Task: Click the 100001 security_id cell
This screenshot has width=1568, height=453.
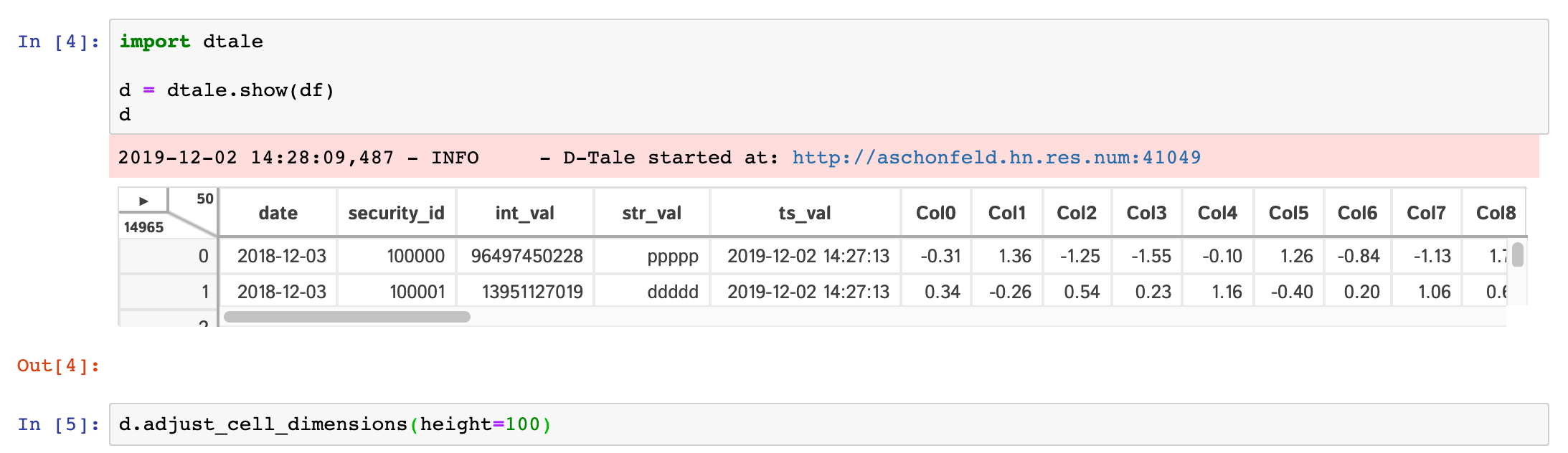Action: [x=417, y=292]
